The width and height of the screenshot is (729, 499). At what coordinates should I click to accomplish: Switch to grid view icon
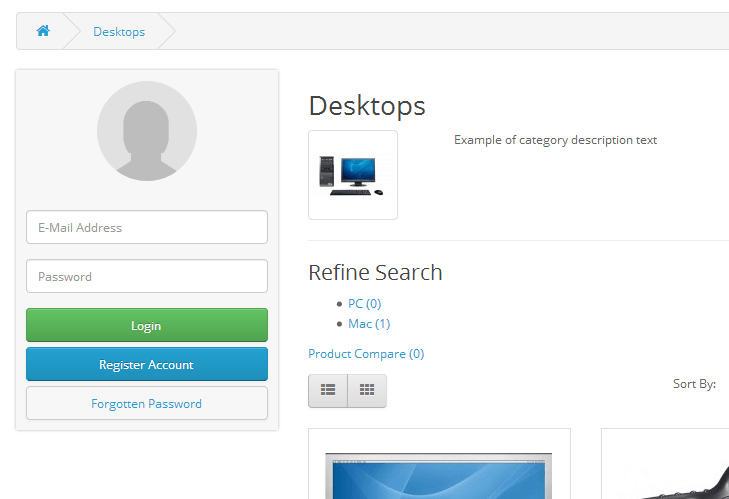tap(367, 391)
